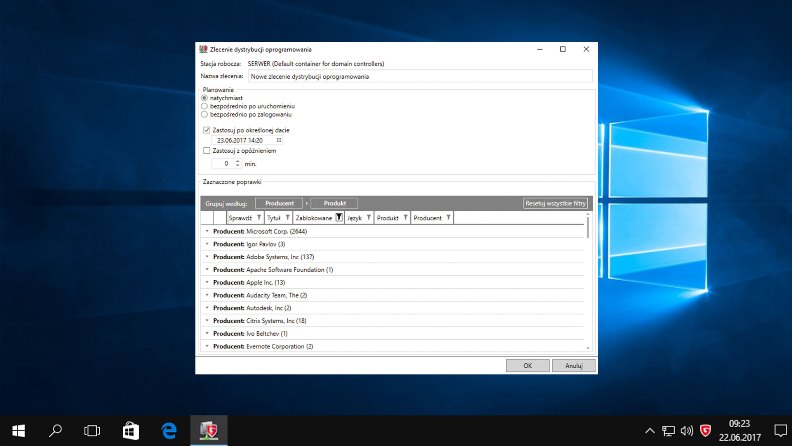Click the patch list scrollbar thumb
This screenshot has height=446, width=792.
pyautogui.click(x=588, y=227)
